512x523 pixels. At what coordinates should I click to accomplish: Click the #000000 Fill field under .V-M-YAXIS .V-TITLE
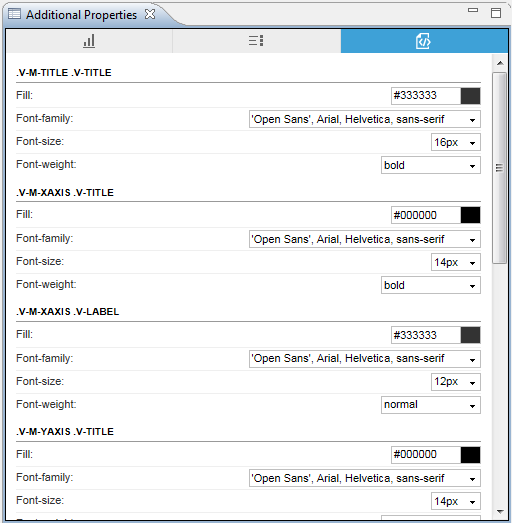(x=426, y=455)
